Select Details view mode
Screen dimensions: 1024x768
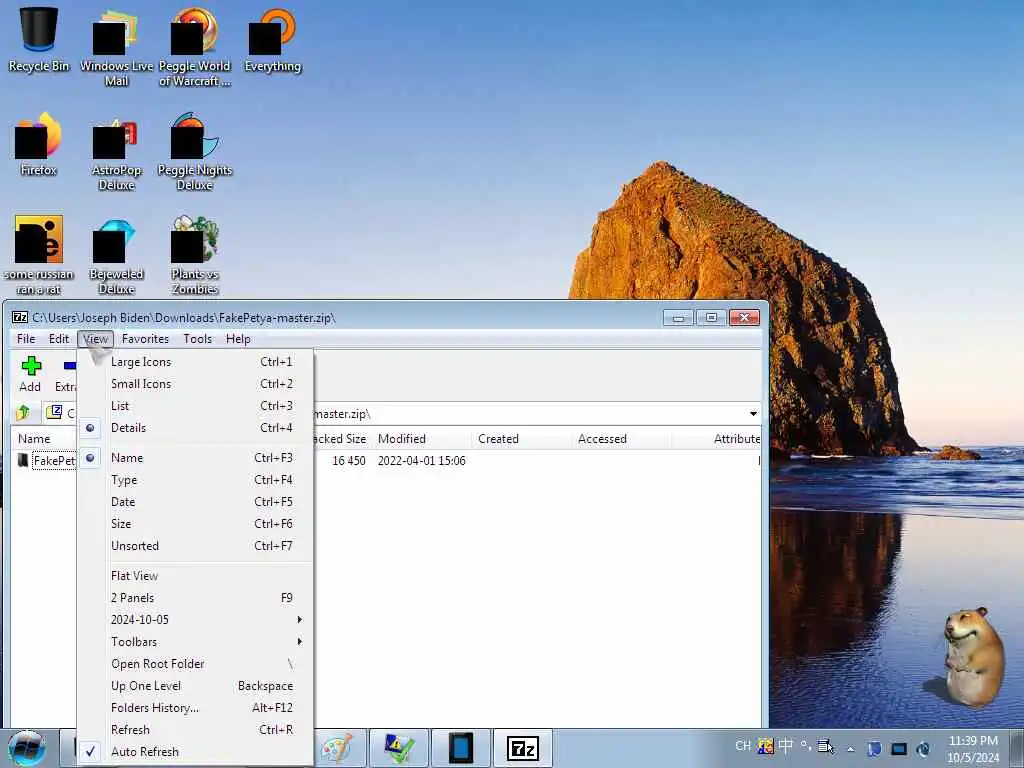(x=196, y=428)
